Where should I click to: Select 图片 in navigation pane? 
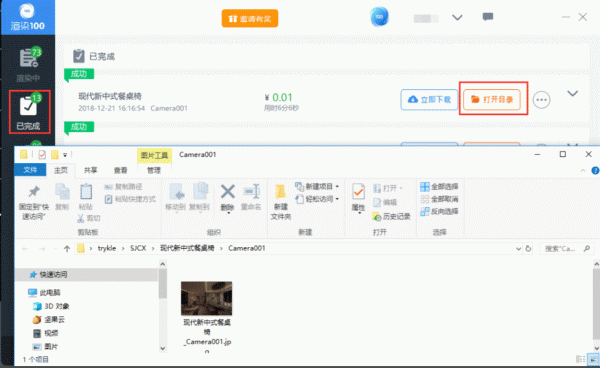point(46,347)
